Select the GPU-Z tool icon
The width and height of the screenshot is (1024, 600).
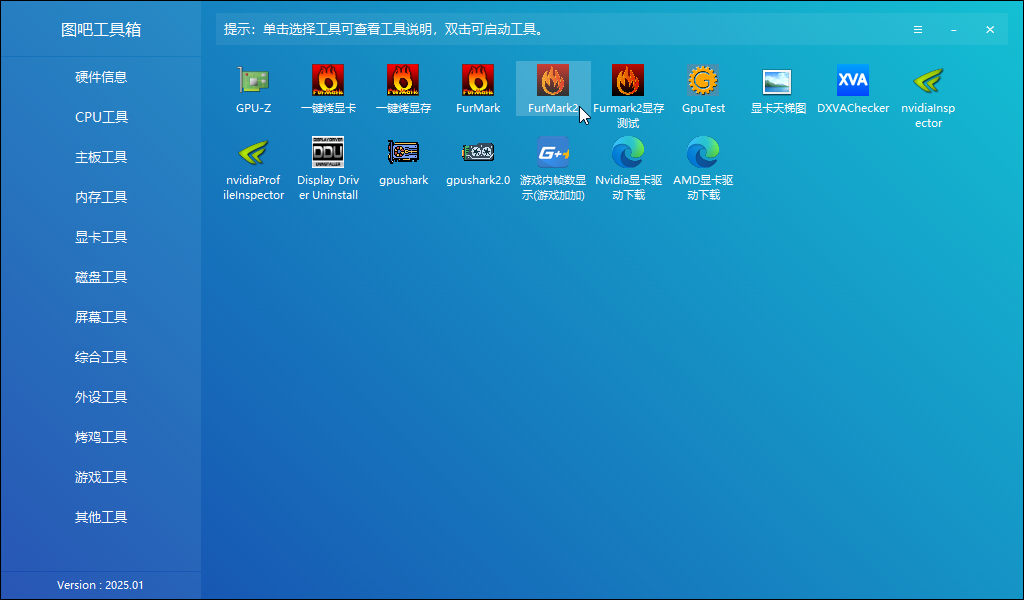click(253, 81)
